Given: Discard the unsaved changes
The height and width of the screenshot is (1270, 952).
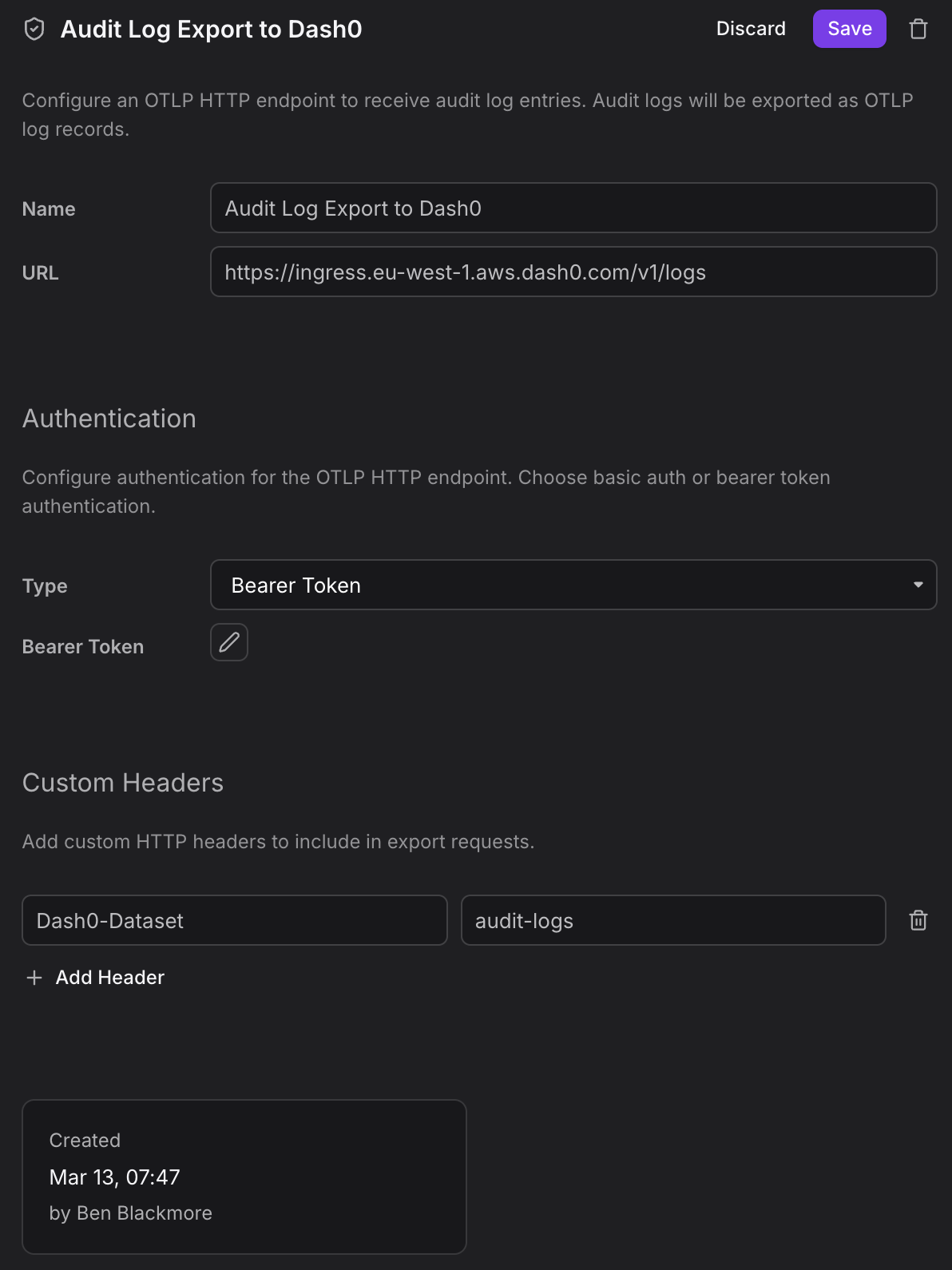Looking at the screenshot, I should pyautogui.click(x=751, y=29).
